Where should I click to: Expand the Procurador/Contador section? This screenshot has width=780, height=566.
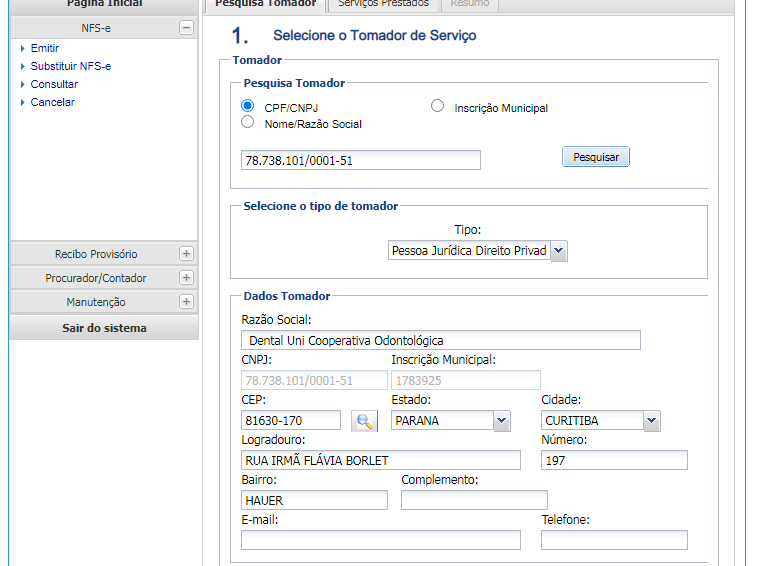[186, 278]
